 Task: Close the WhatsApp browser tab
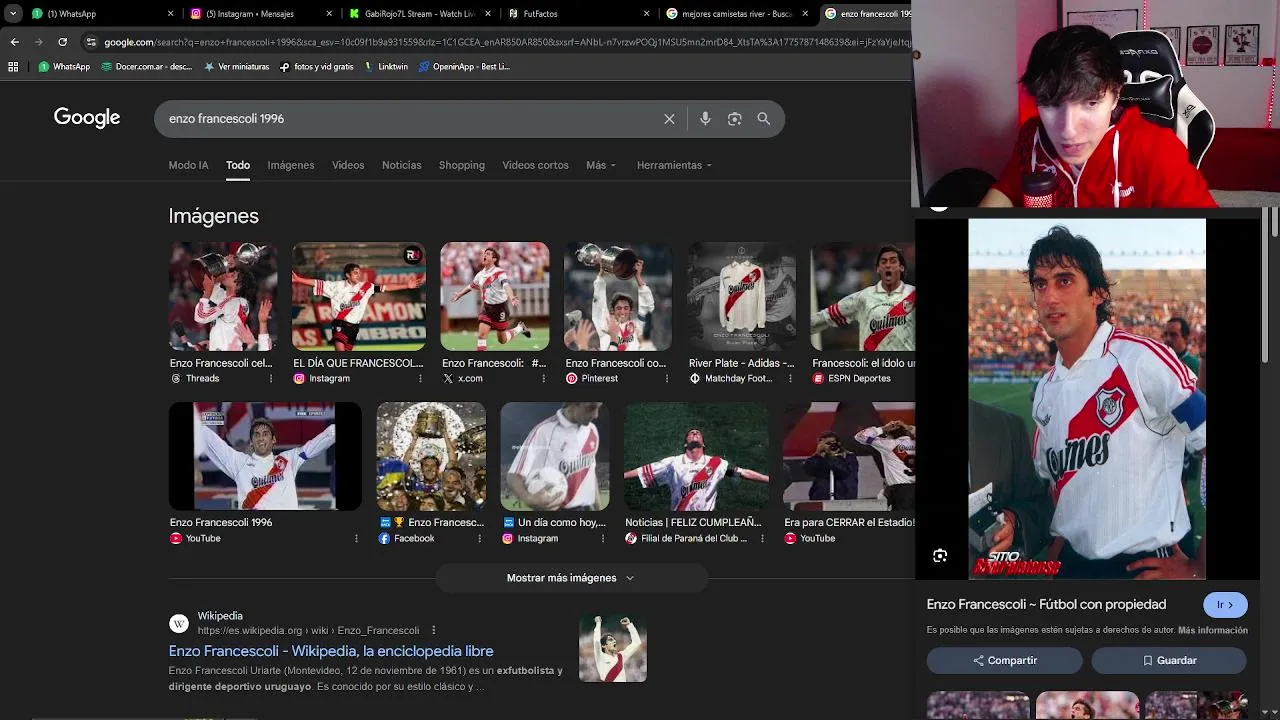click(x=171, y=14)
